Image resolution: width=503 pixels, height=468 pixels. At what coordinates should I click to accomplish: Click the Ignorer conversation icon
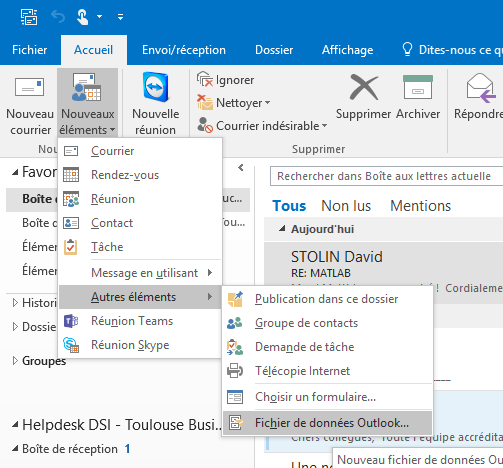205,79
